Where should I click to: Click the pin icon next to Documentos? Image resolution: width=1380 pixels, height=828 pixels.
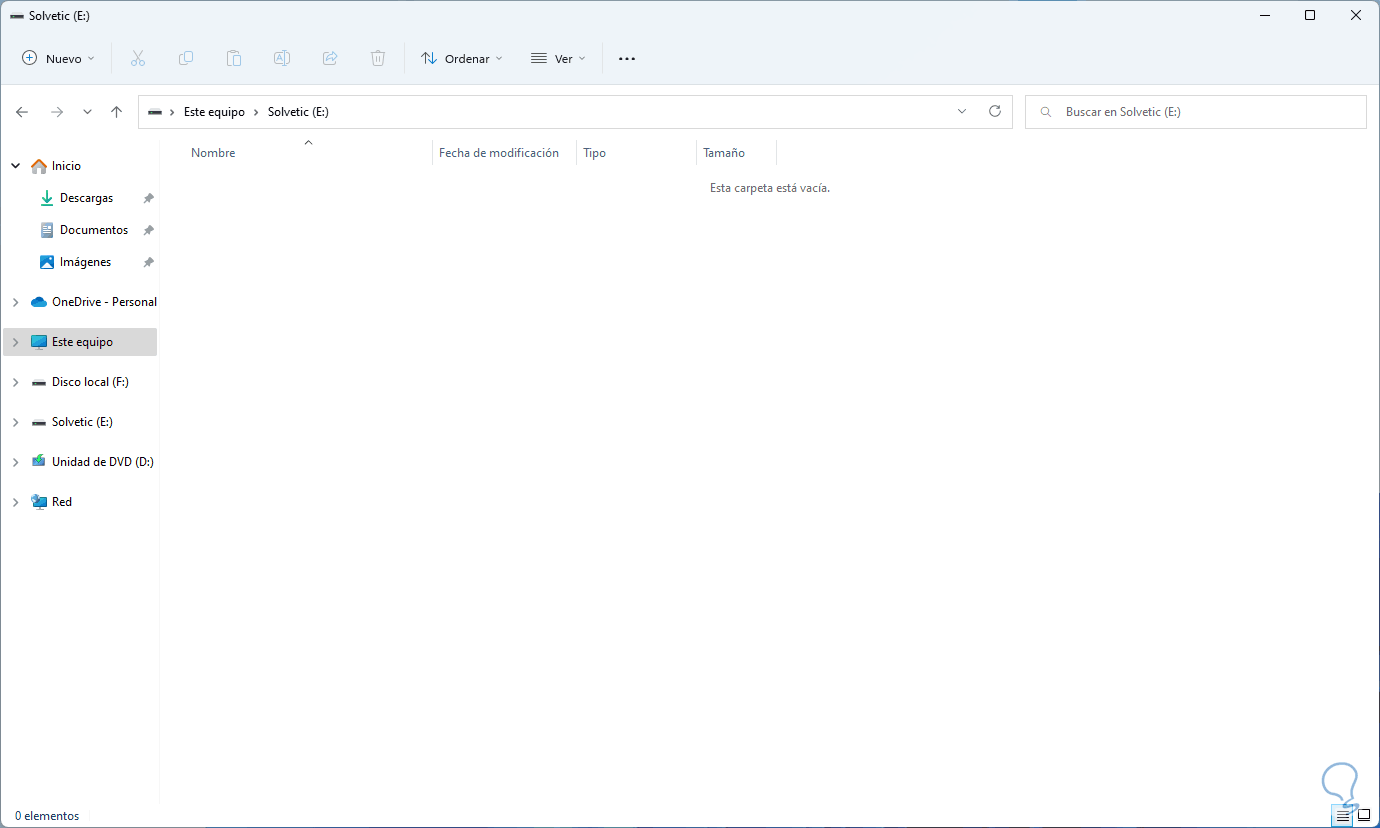(148, 230)
